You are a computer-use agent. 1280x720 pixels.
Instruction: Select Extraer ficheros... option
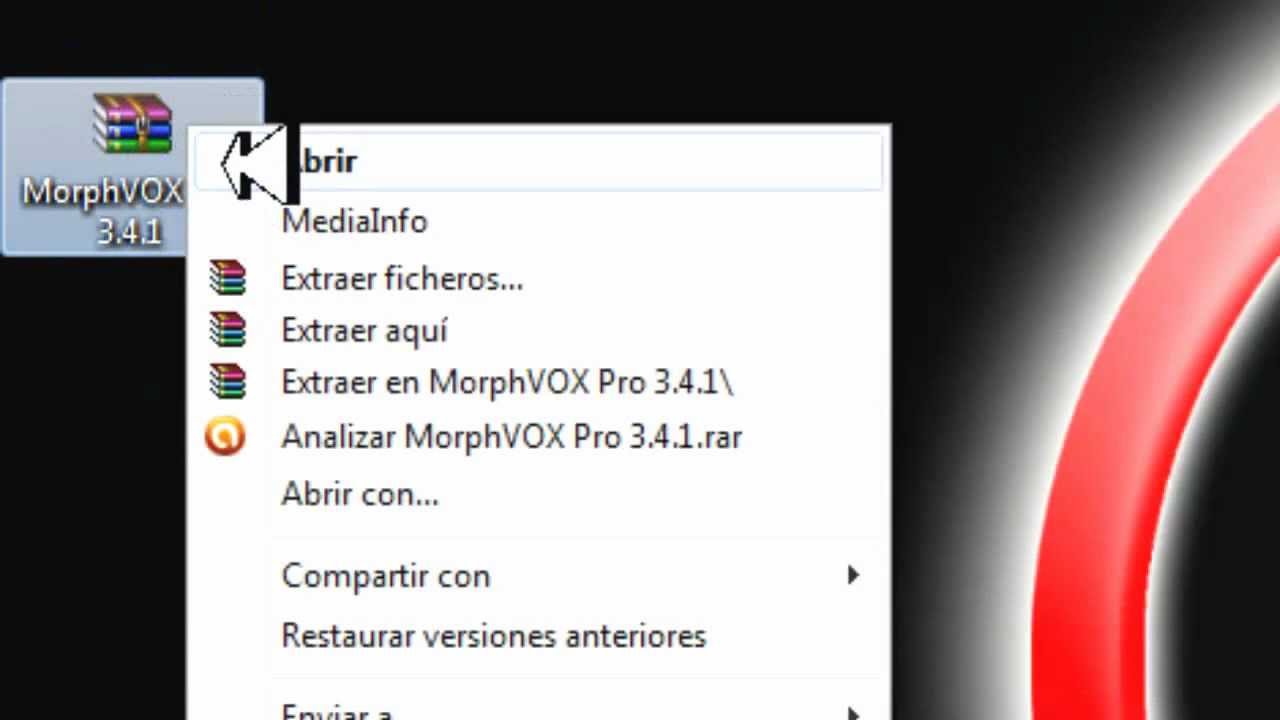click(402, 278)
